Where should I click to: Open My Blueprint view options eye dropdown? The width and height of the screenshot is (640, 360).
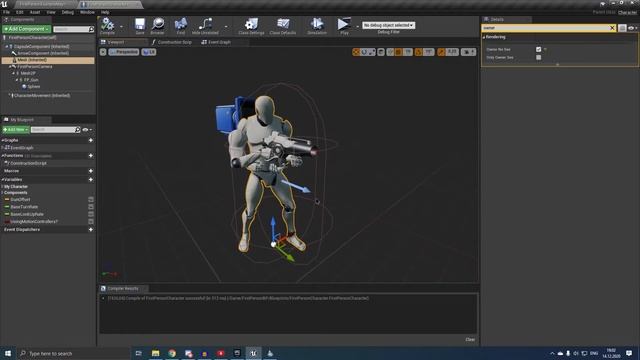point(87,129)
